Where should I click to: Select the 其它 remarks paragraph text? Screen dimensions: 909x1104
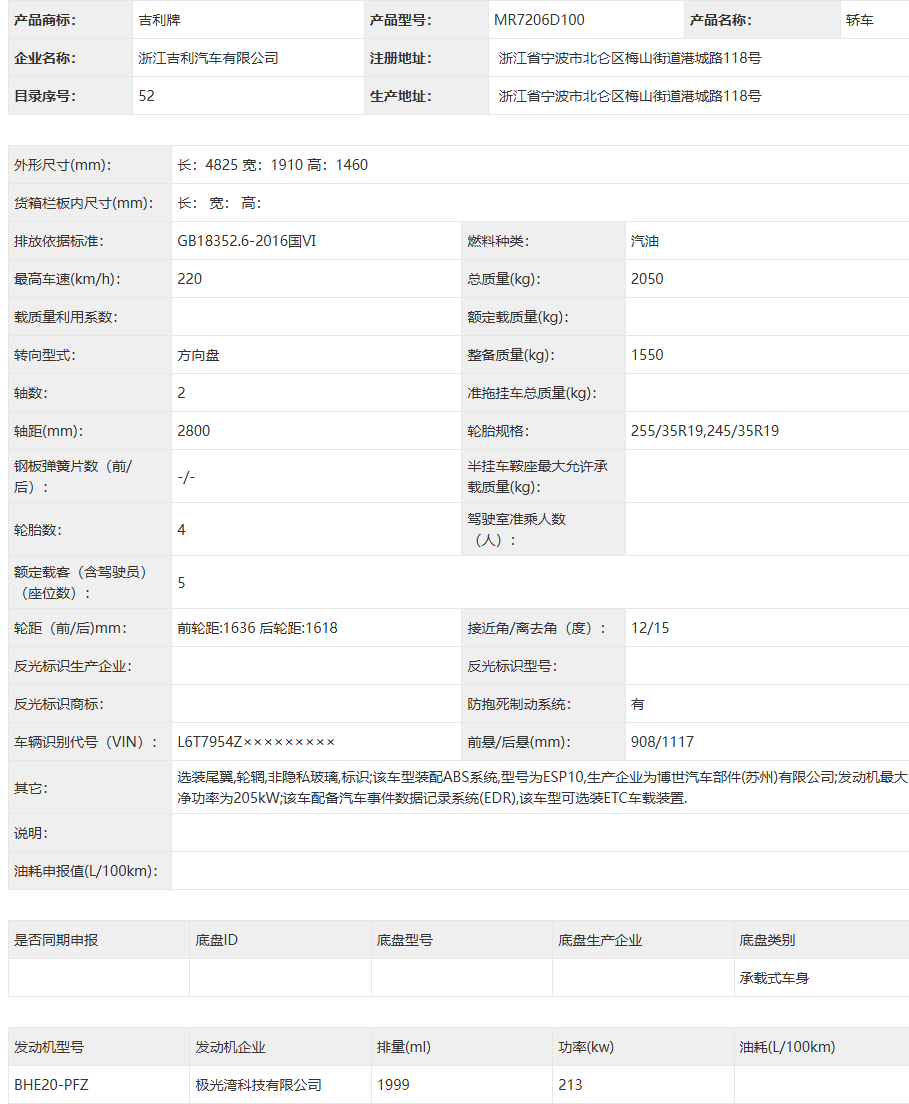point(542,787)
